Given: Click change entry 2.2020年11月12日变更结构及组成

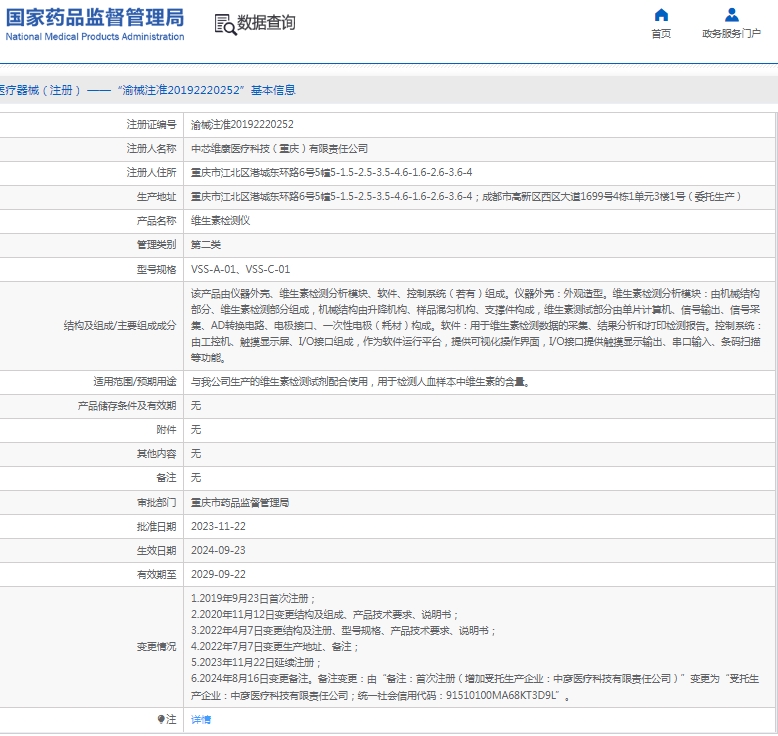Looking at the screenshot, I should pos(324,614).
